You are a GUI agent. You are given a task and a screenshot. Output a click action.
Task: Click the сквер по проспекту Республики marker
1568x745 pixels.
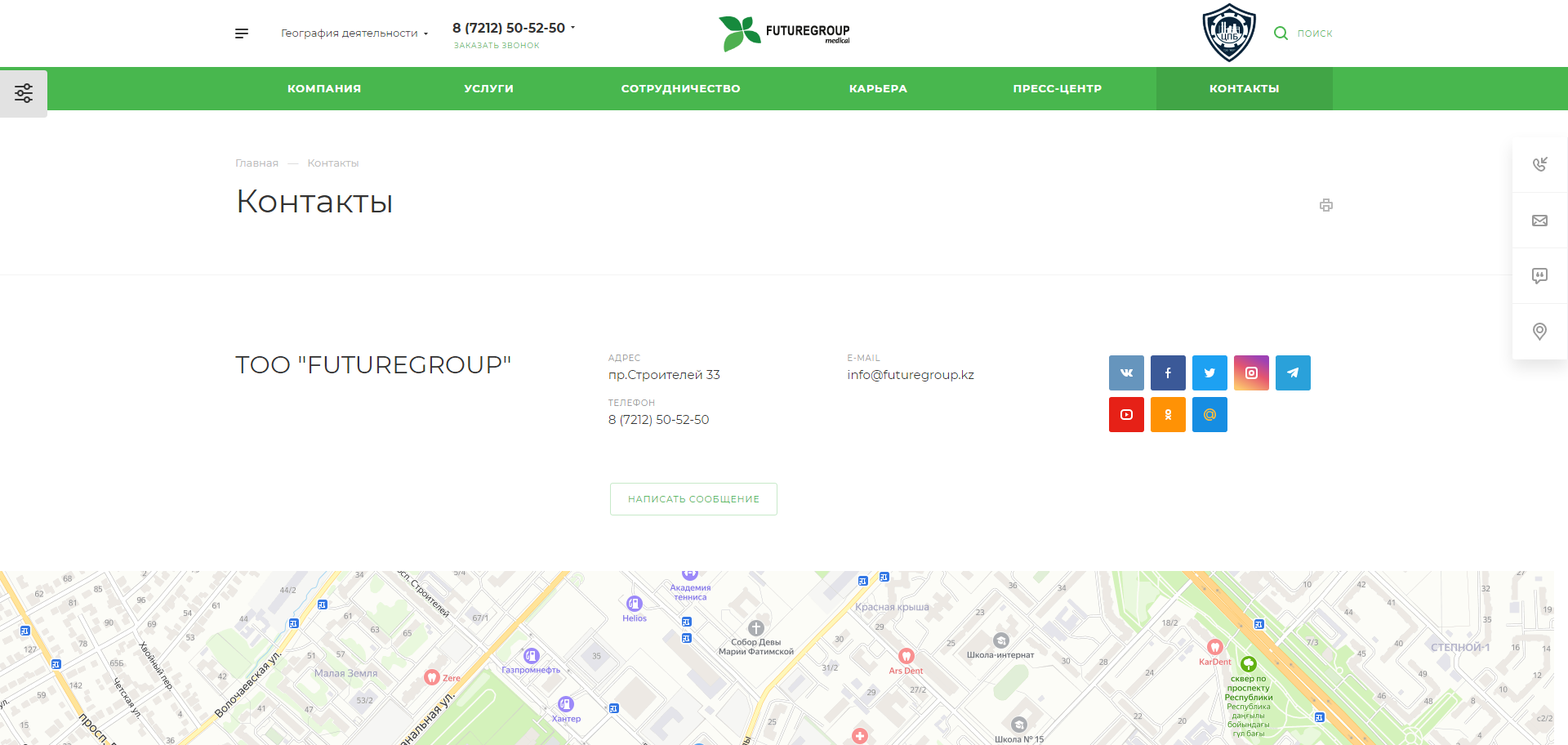1249,664
